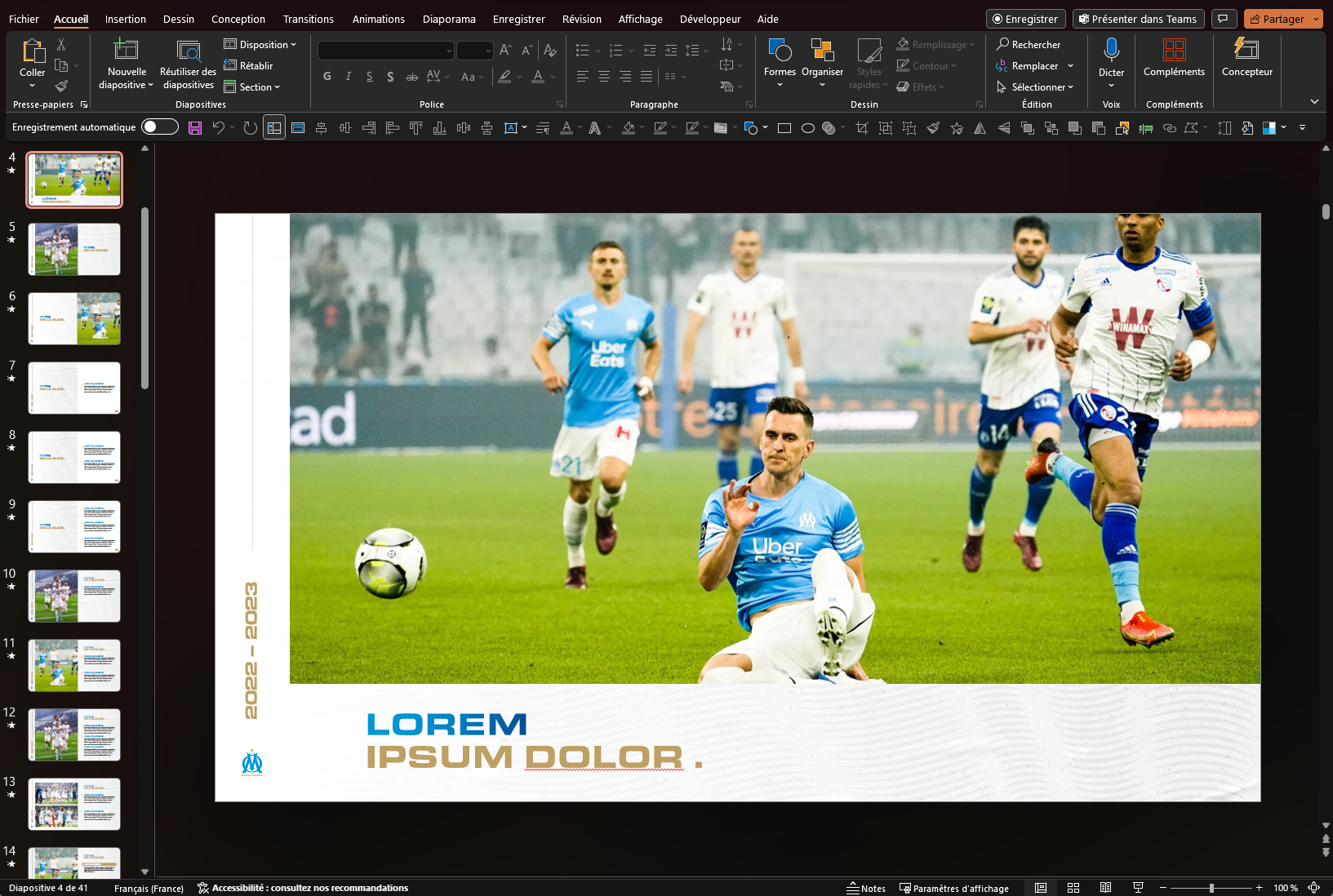
Task: Toggle italic I formatting
Action: 349,77
